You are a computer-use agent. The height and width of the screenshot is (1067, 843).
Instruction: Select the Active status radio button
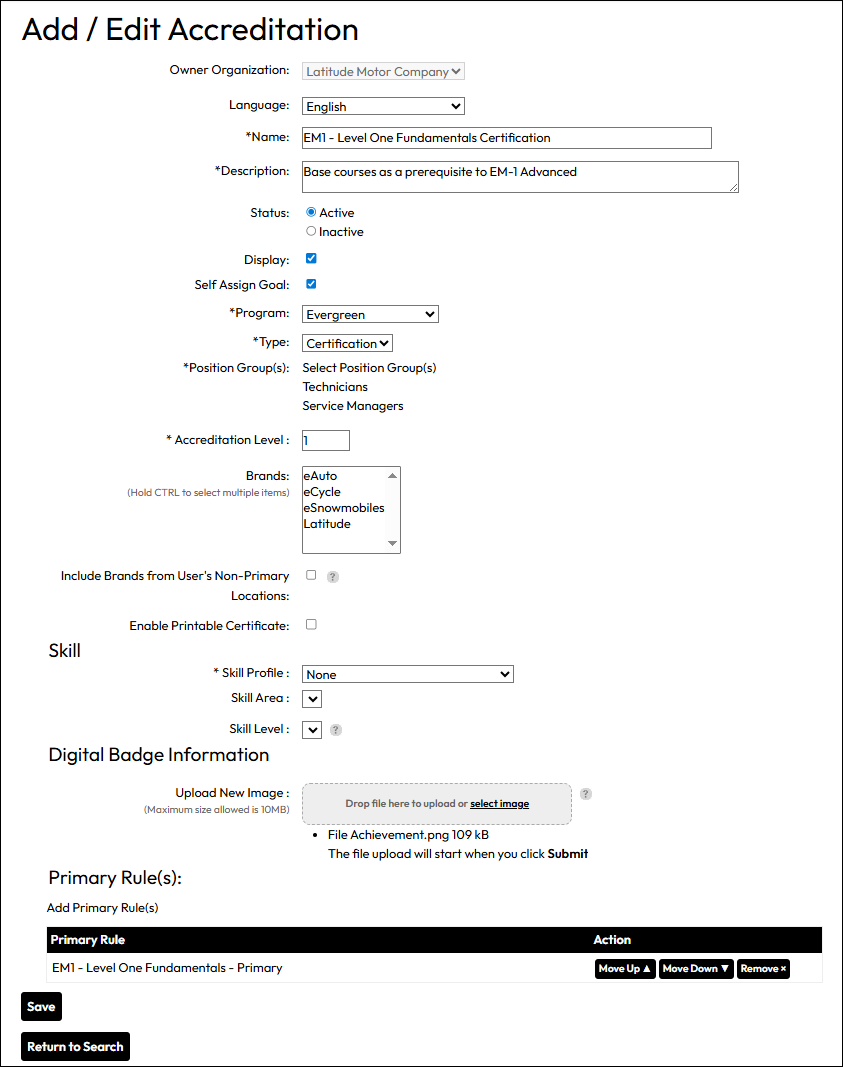pos(311,213)
